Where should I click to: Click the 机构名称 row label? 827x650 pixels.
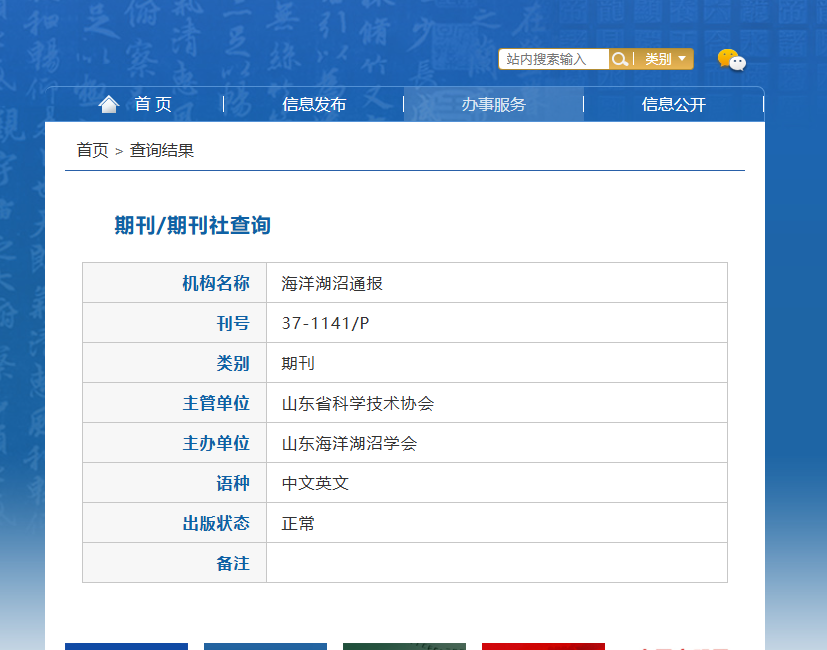point(216,283)
